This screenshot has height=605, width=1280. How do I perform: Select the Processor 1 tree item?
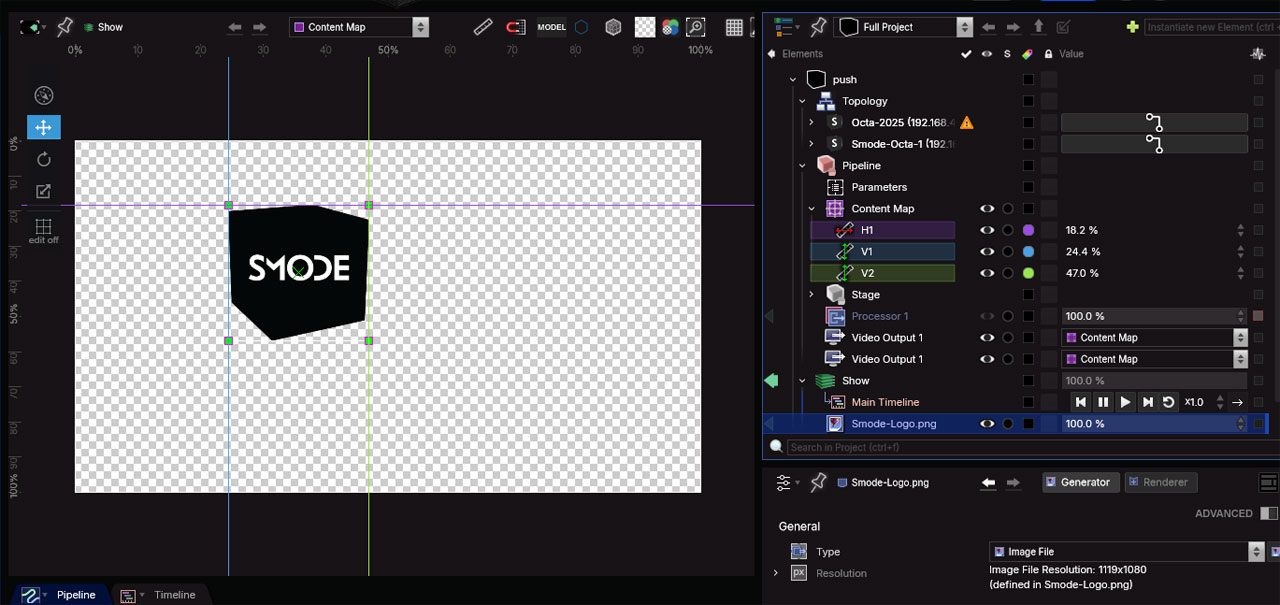880,316
